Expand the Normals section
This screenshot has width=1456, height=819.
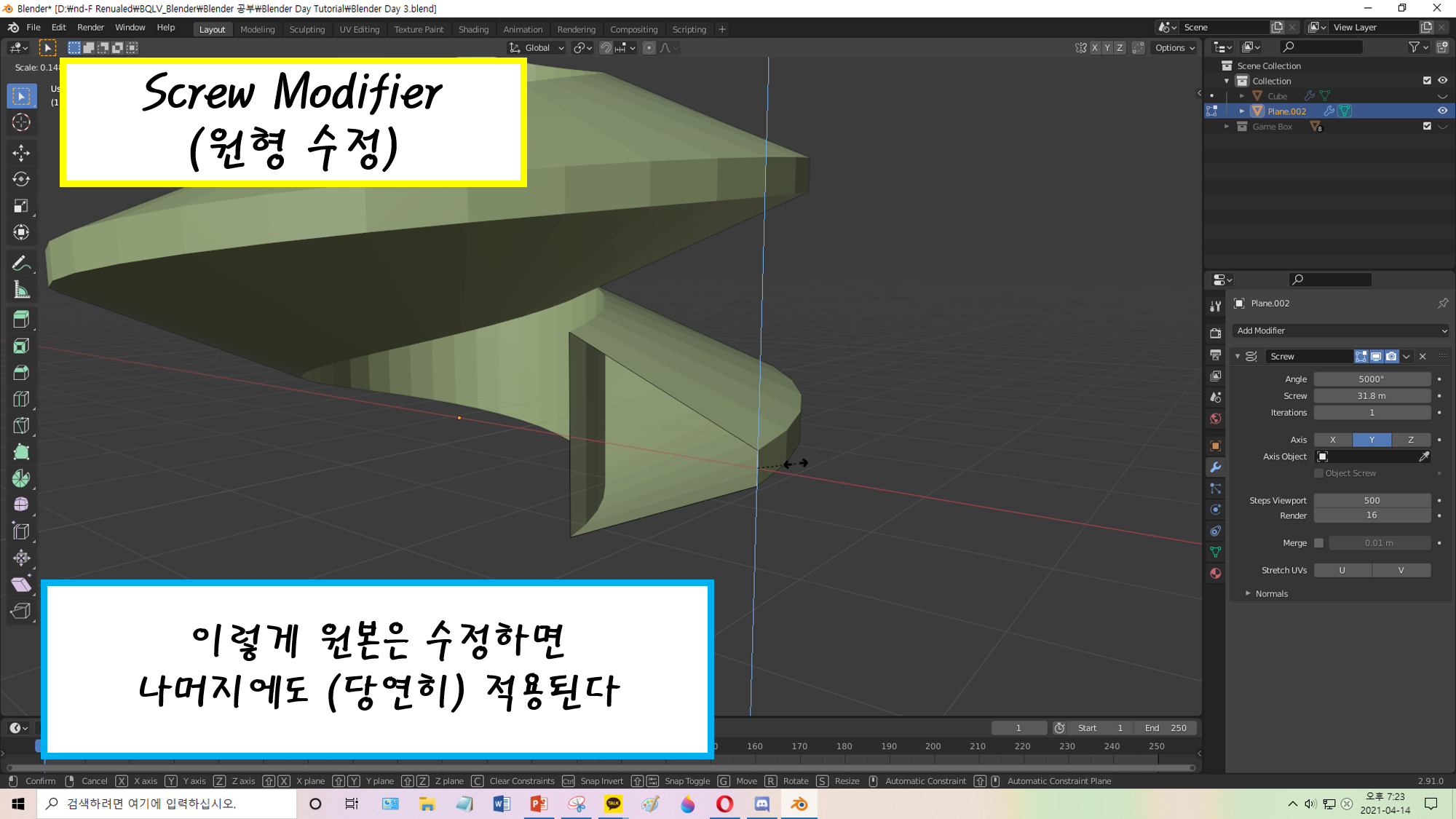[x=1270, y=594]
